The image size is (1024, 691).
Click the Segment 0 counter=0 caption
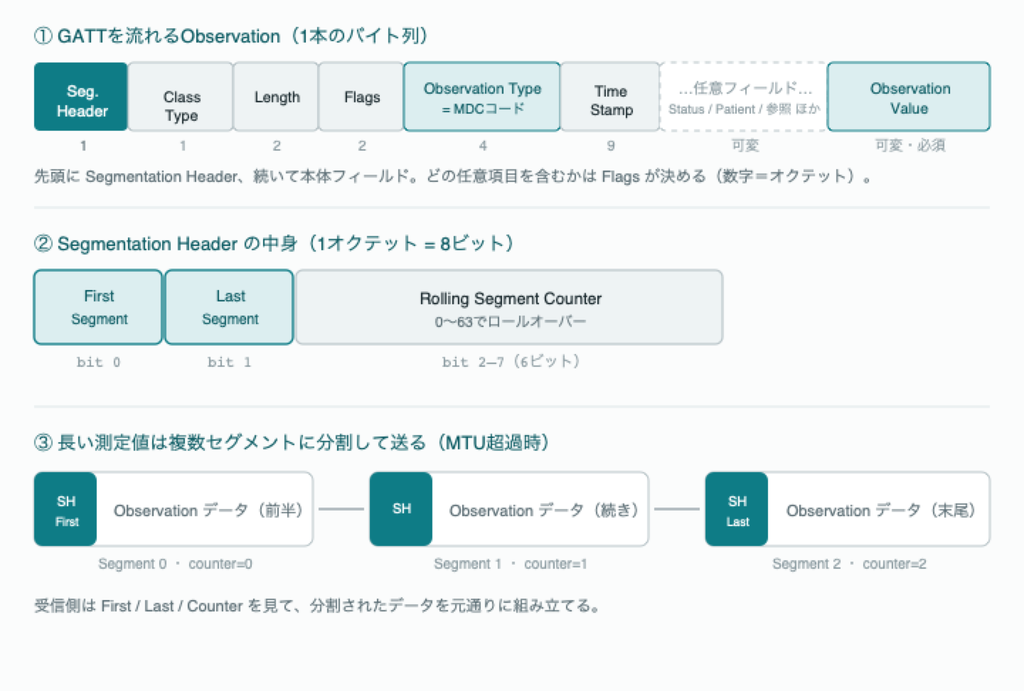click(x=175, y=564)
